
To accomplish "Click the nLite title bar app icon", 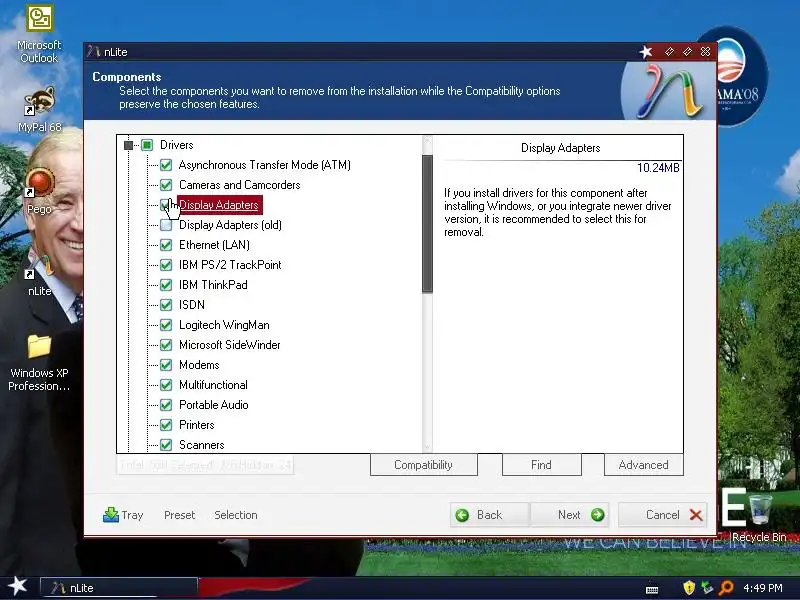I will pos(93,52).
